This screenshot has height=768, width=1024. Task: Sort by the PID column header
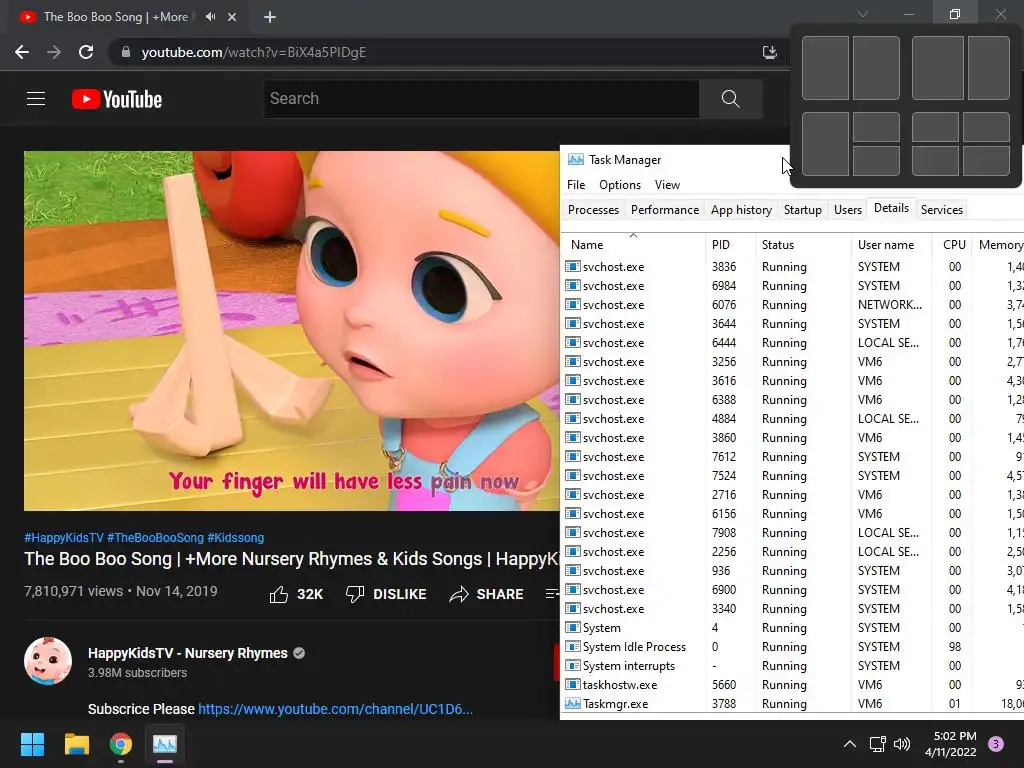pyautogui.click(x=729, y=244)
